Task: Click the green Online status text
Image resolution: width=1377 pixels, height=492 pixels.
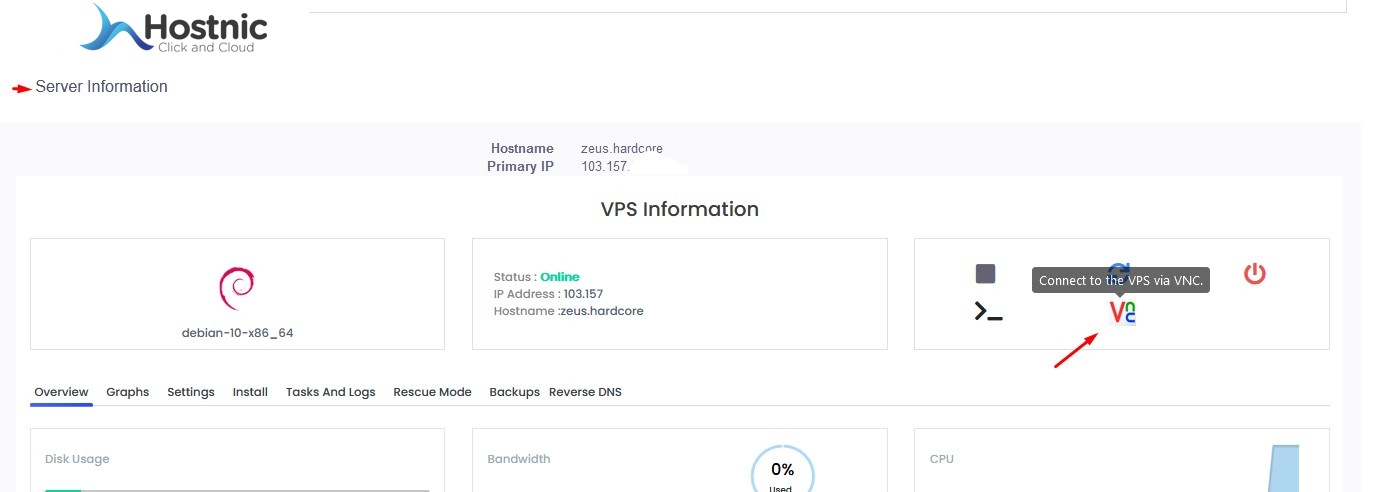Action: tap(559, 277)
